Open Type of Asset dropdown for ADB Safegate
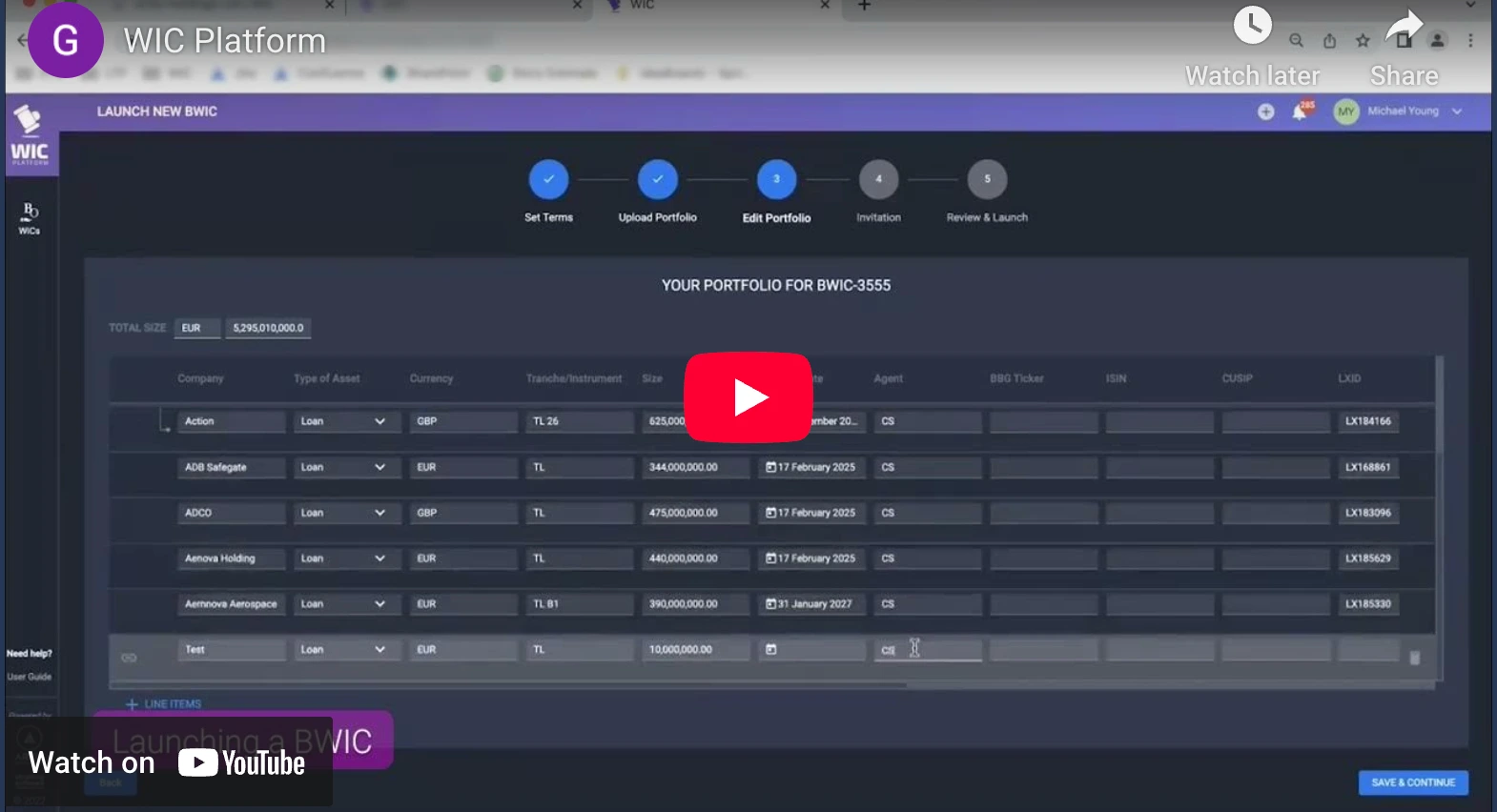The height and width of the screenshot is (812, 1497). (347, 467)
